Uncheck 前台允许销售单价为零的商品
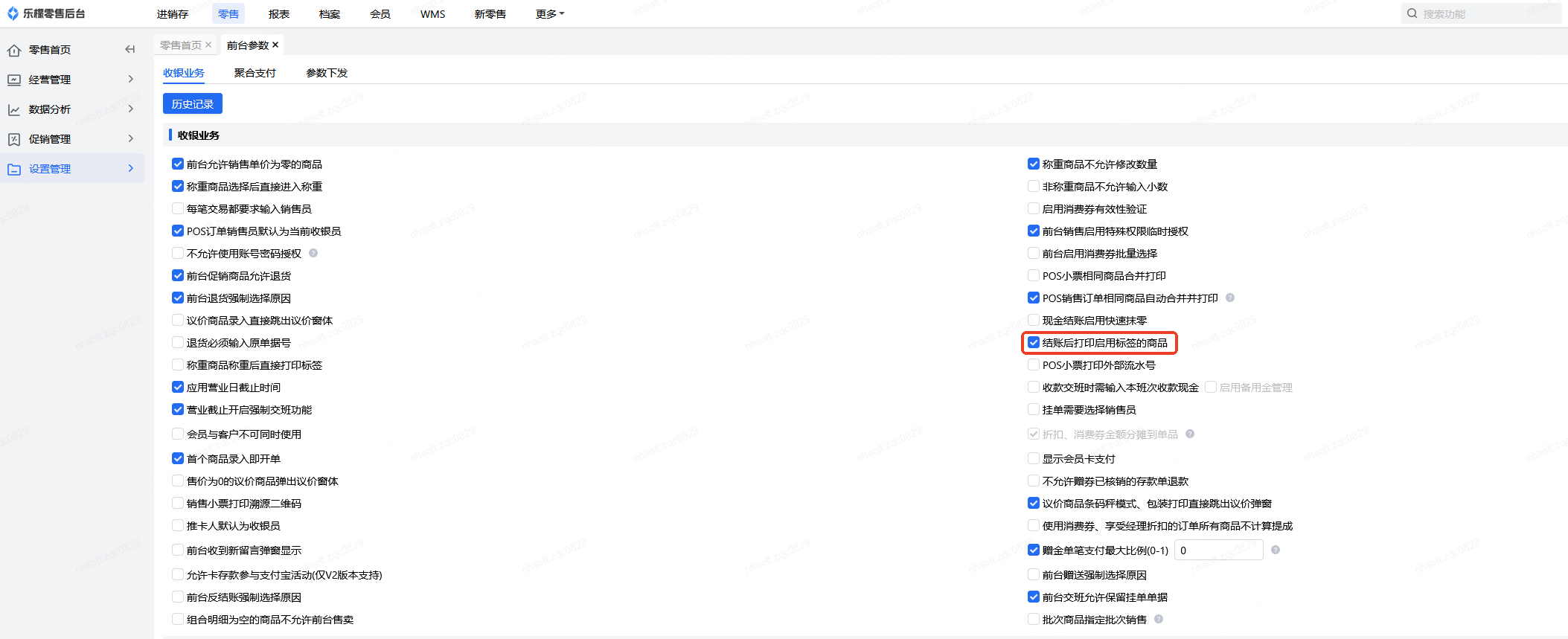This screenshot has width=1568, height=639. 178,164
